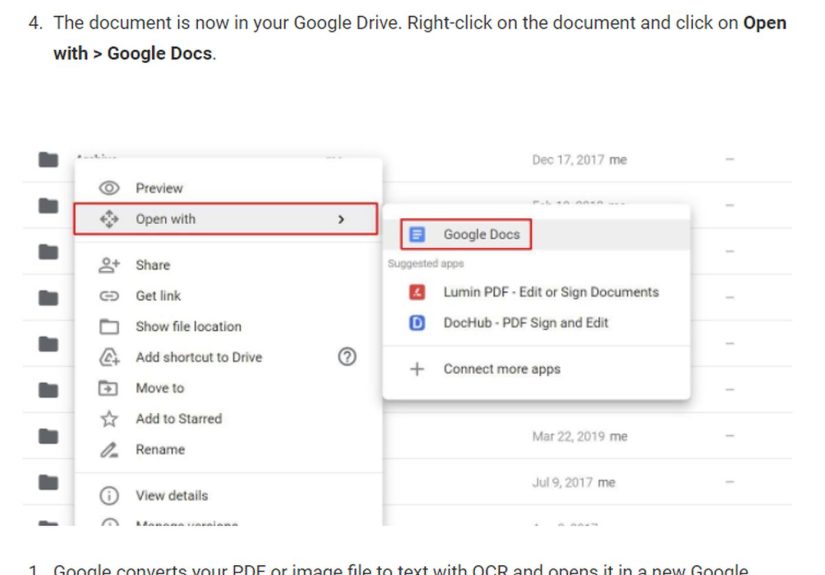Click the Get link chain icon

109,296
